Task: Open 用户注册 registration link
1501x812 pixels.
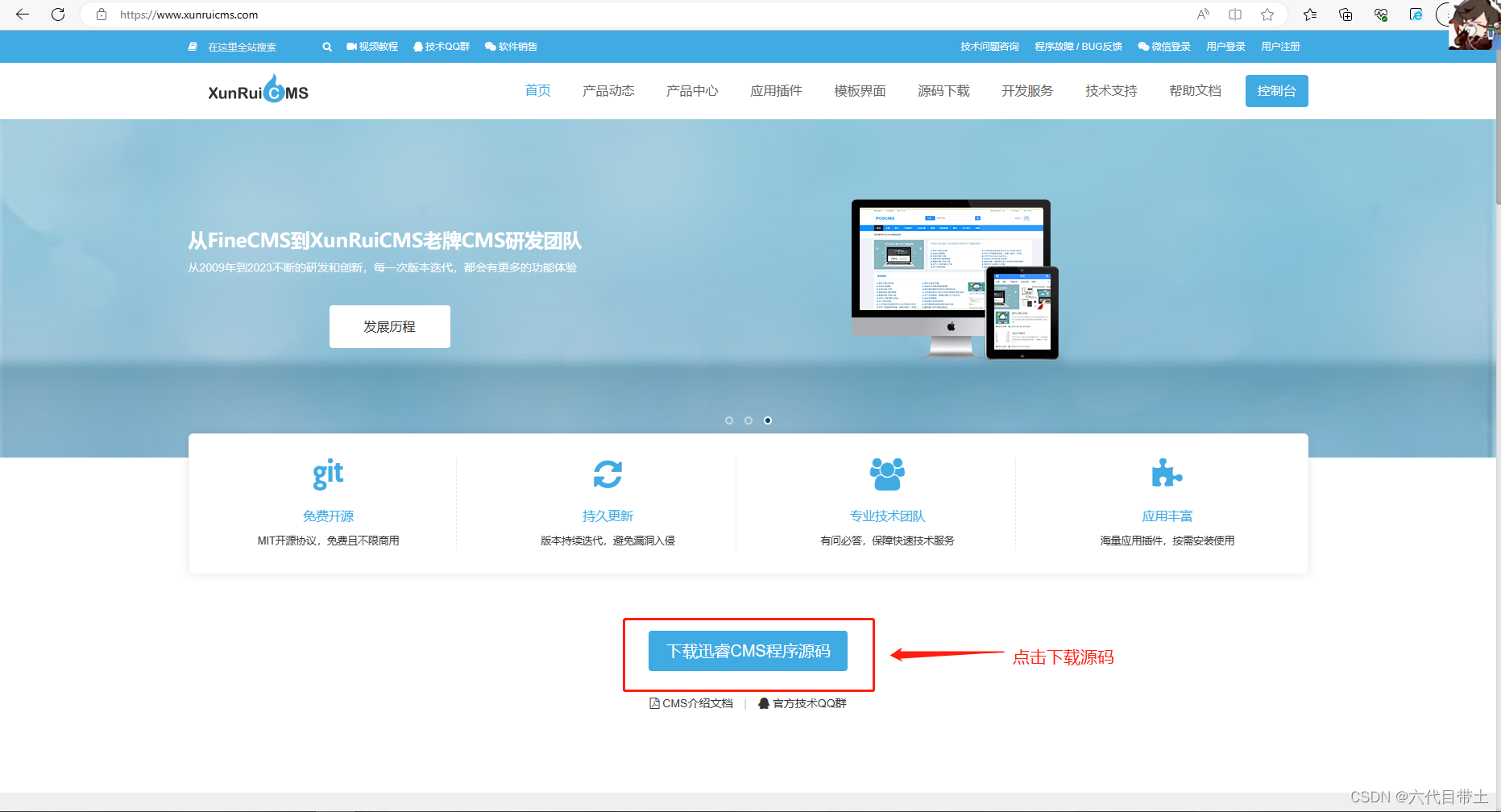Action: tap(1280, 47)
